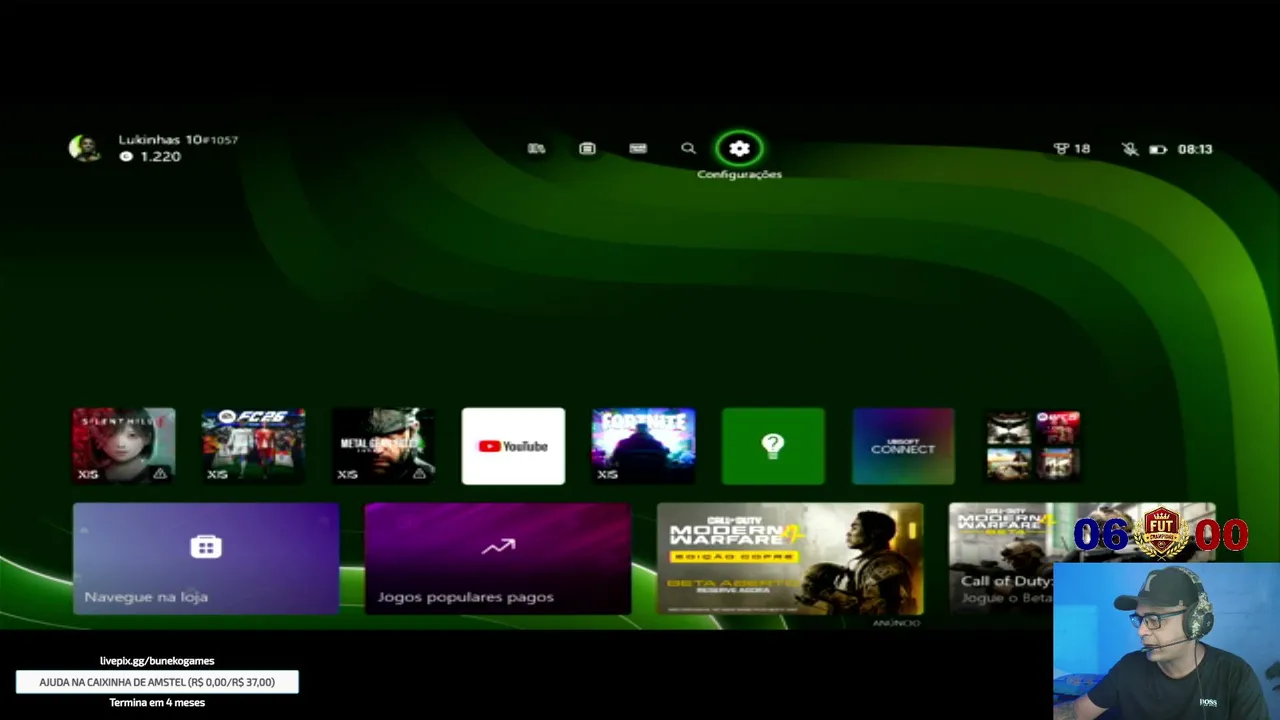Click the muted microphone status icon
Image resolution: width=1280 pixels, height=720 pixels.
(x=1129, y=149)
